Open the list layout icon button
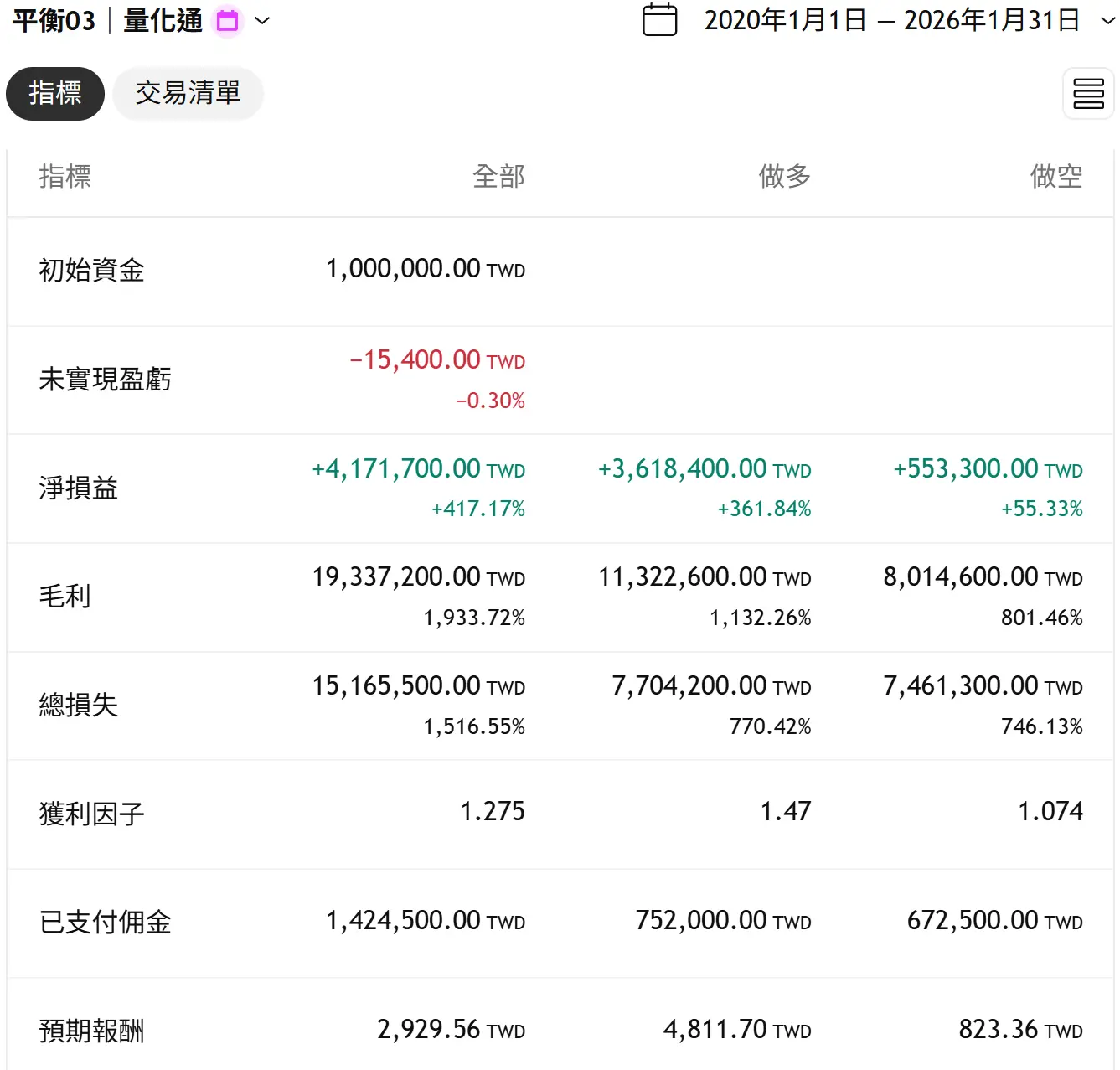Image resolution: width=1120 pixels, height=1070 pixels. pyautogui.click(x=1088, y=94)
